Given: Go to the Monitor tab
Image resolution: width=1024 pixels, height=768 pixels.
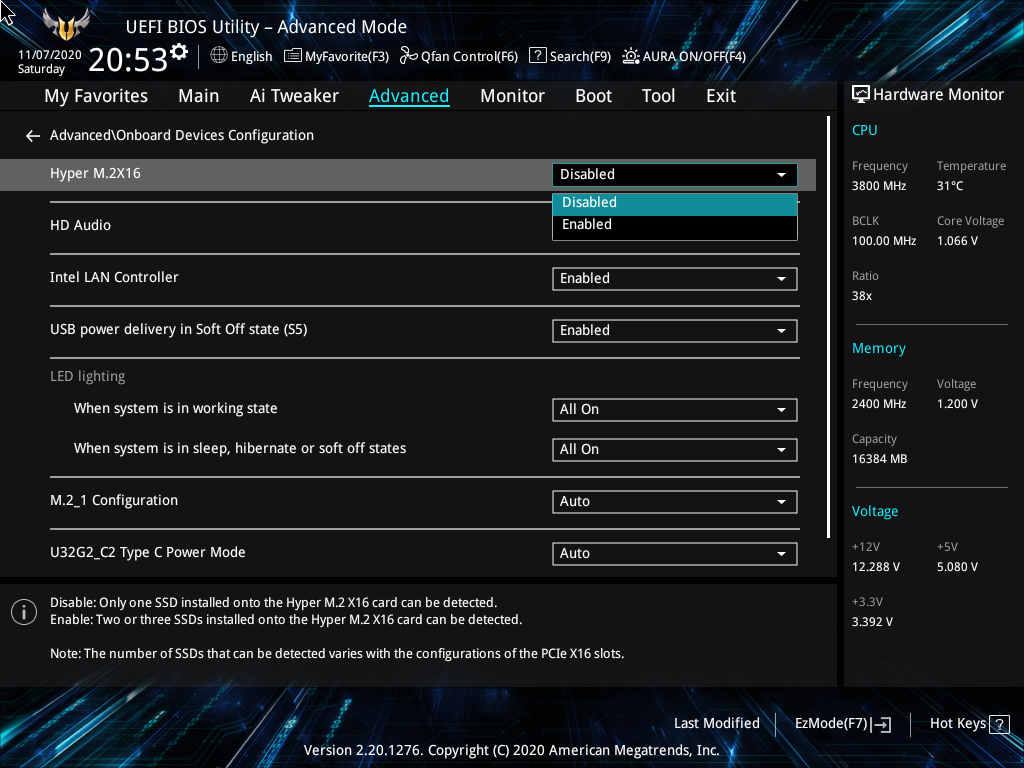Looking at the screenshot, I should [x=512, y=96].
